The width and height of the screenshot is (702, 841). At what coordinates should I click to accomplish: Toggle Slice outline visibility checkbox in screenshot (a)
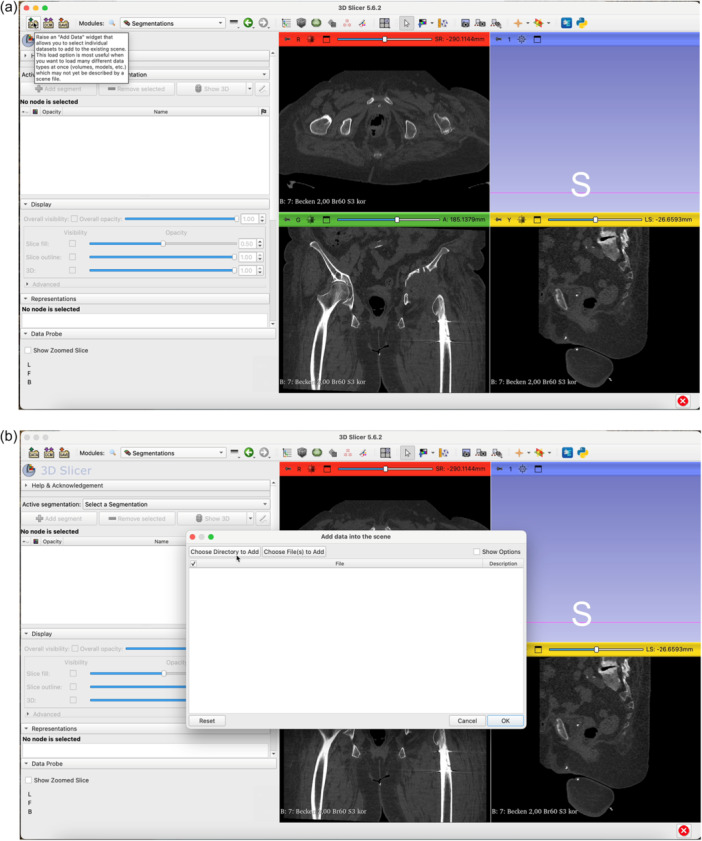click(72, 257)
